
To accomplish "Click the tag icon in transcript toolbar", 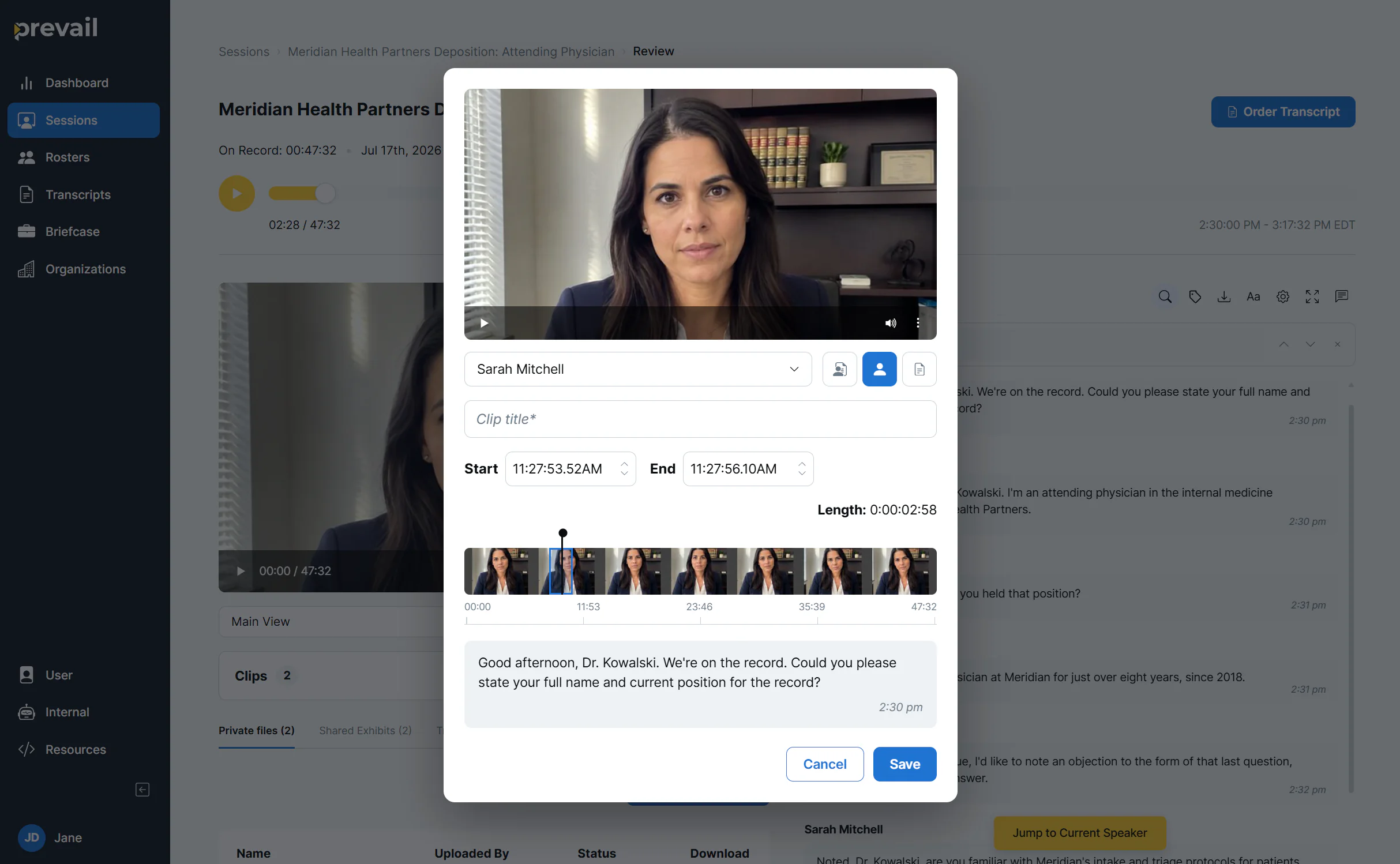I will pyautogui.click(x=1195, y=296).
